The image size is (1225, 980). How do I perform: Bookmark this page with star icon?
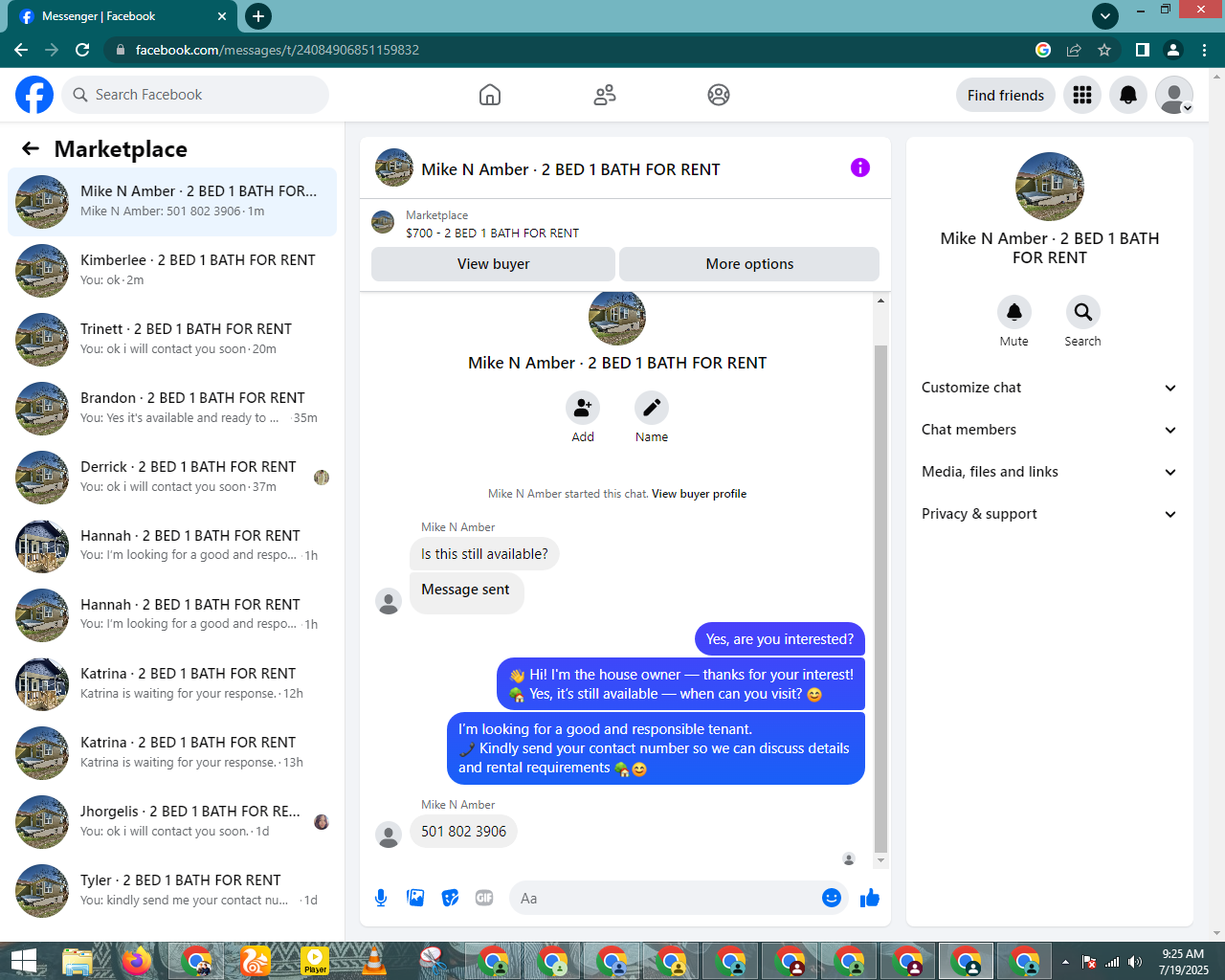click(x=1104, y=50)
